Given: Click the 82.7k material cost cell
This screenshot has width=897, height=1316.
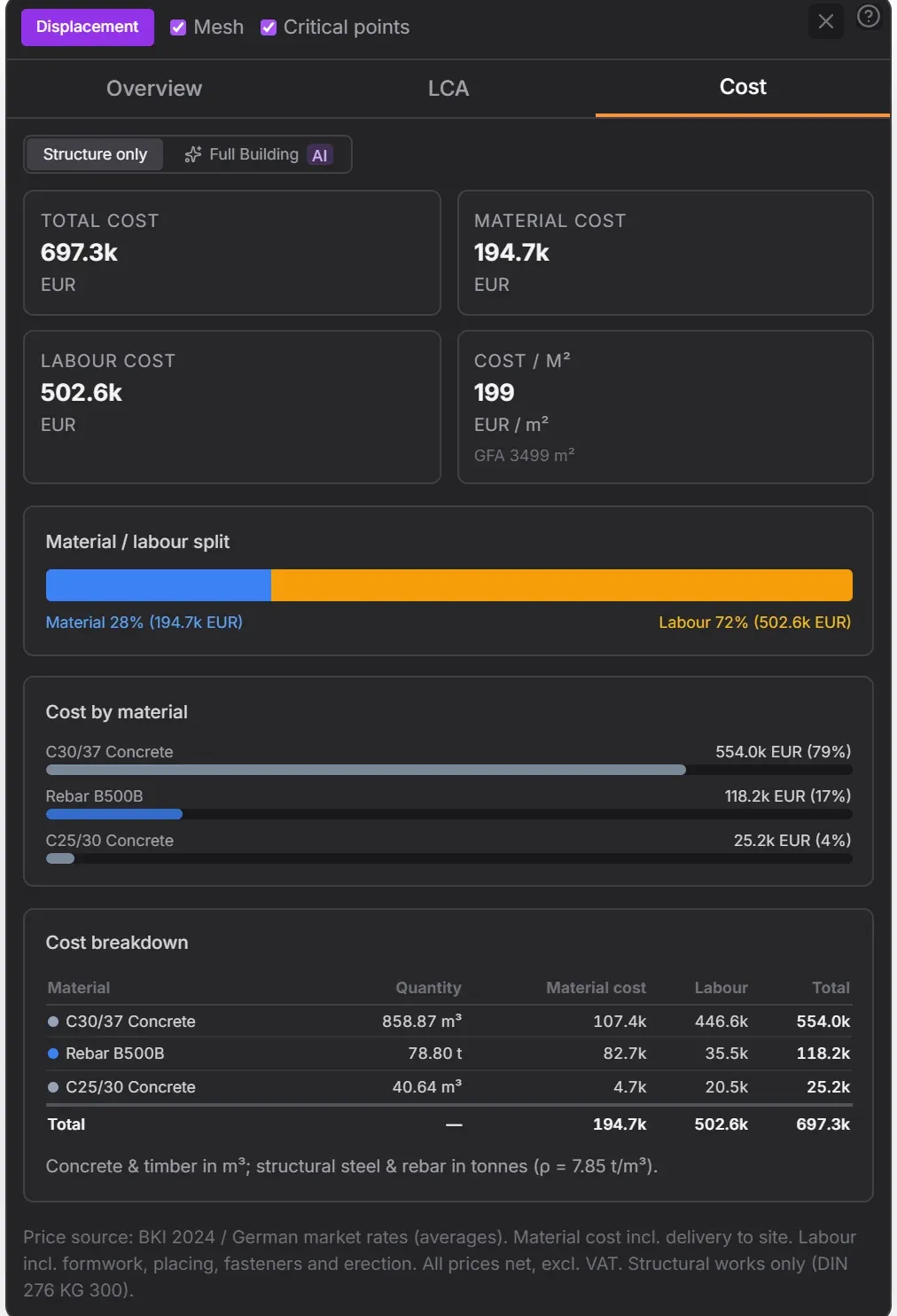Looking at the screenshot, I should [625, 1054].
